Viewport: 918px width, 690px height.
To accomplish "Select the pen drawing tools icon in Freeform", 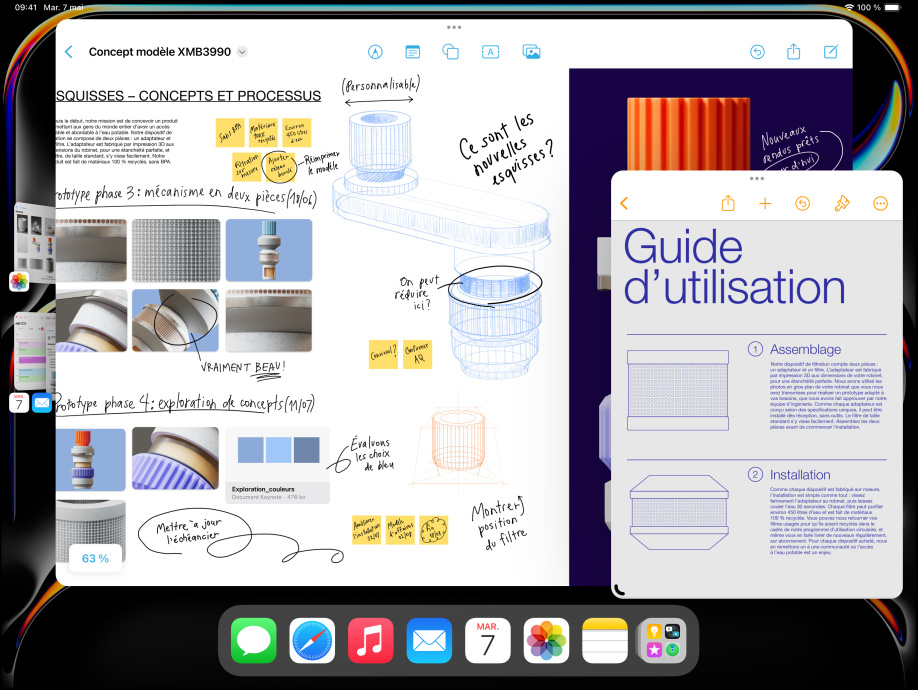I will (x=376, y=52).
